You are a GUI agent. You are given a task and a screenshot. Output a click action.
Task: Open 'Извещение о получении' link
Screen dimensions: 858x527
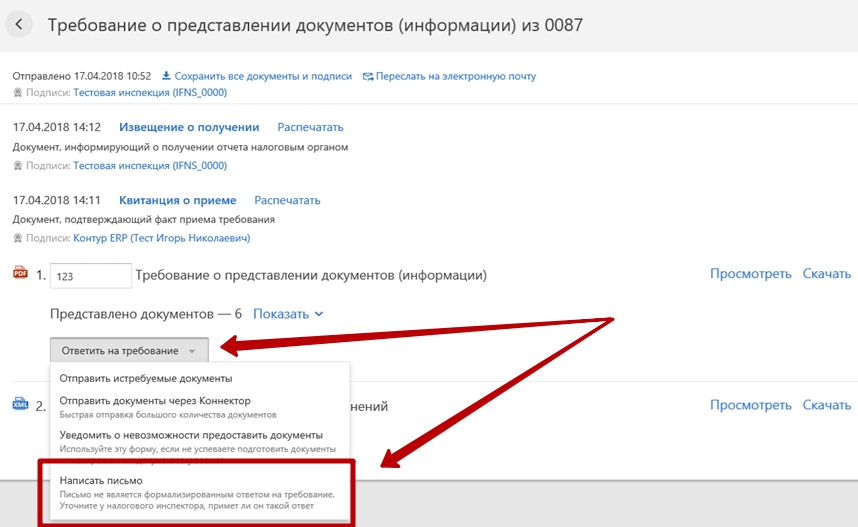tap(189, 127)
